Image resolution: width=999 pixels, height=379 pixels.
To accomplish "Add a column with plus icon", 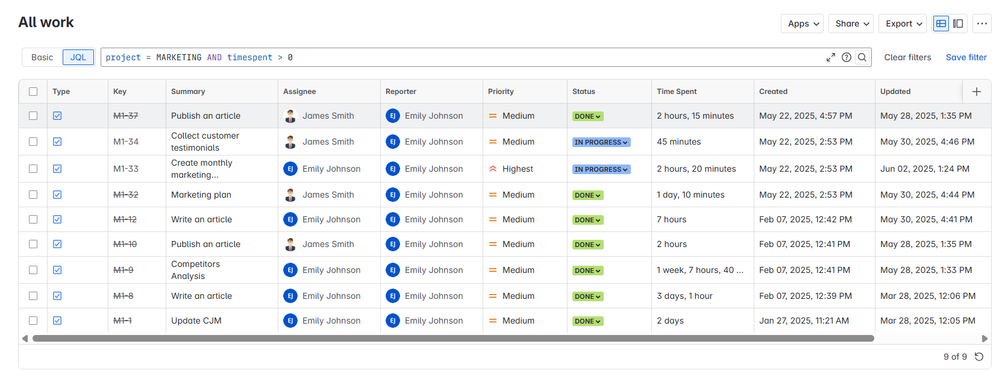I will [x=977, y=92].
